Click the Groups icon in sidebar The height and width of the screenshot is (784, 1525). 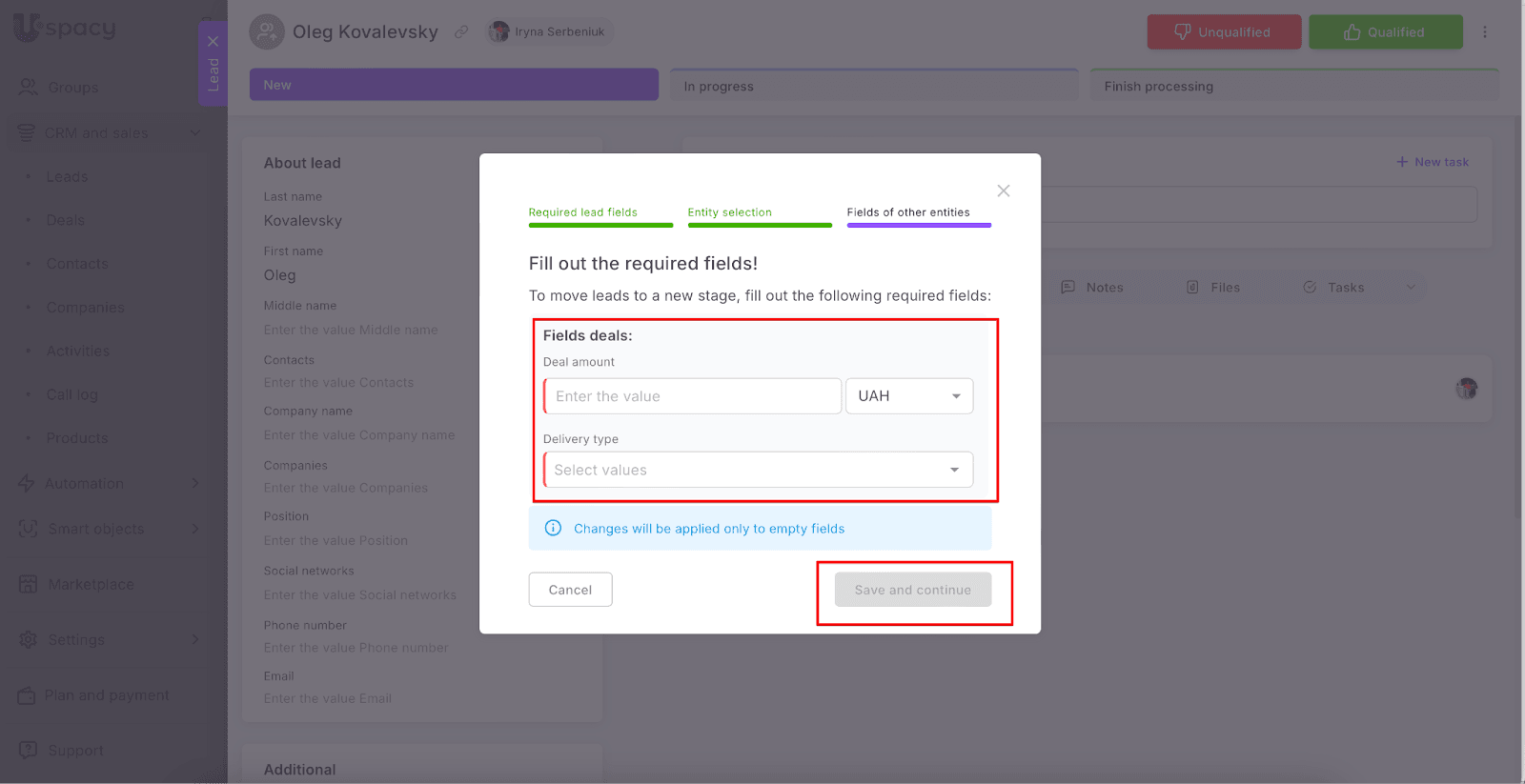click(28, 87)
